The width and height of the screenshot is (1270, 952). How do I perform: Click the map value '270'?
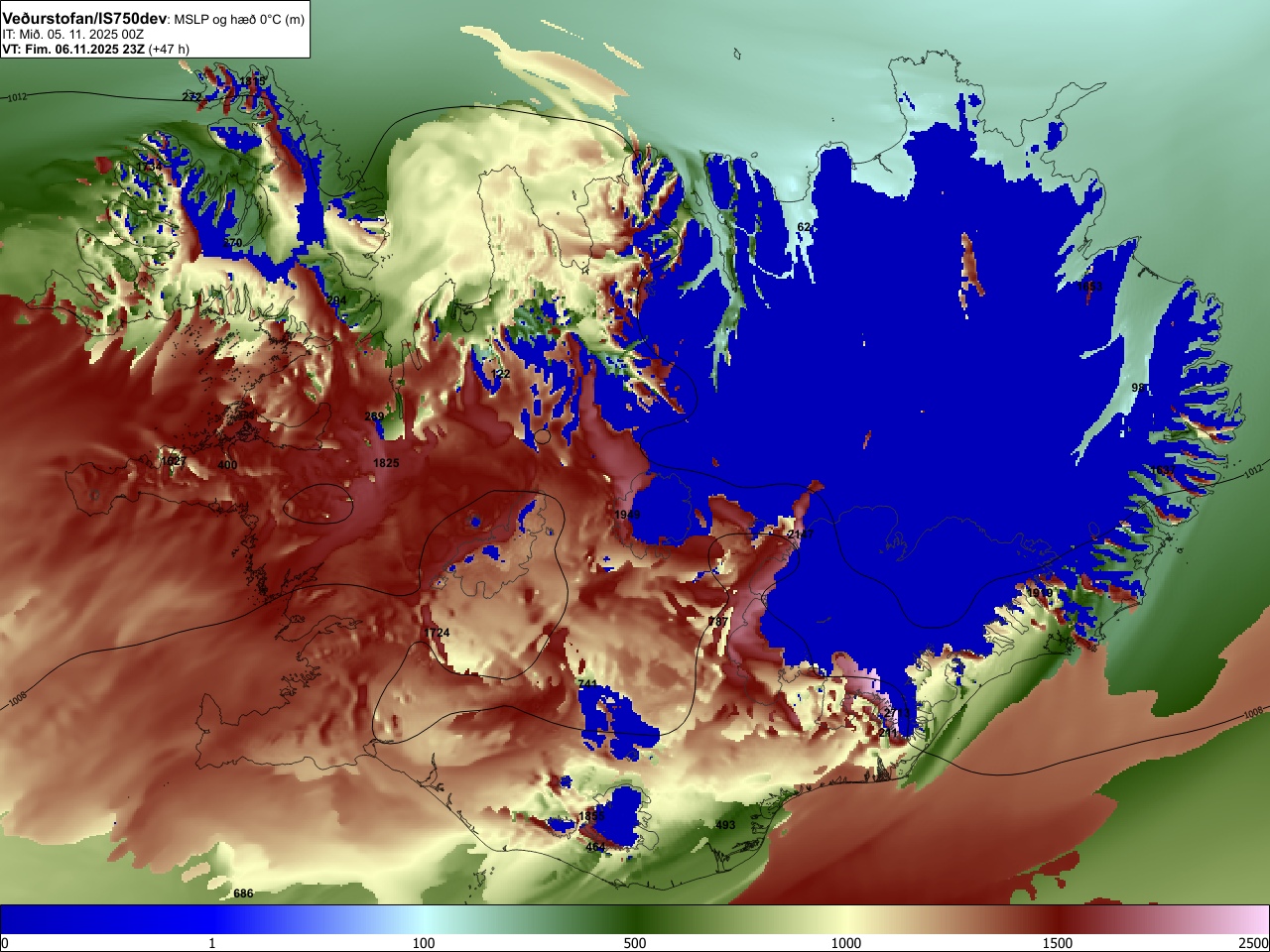[x=232, y=243]
